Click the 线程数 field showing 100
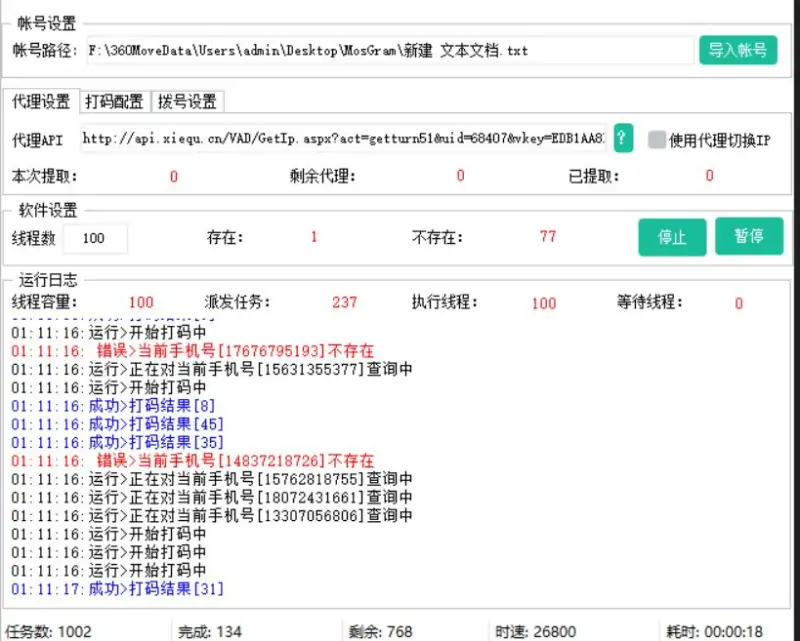 tap(95, 238)
